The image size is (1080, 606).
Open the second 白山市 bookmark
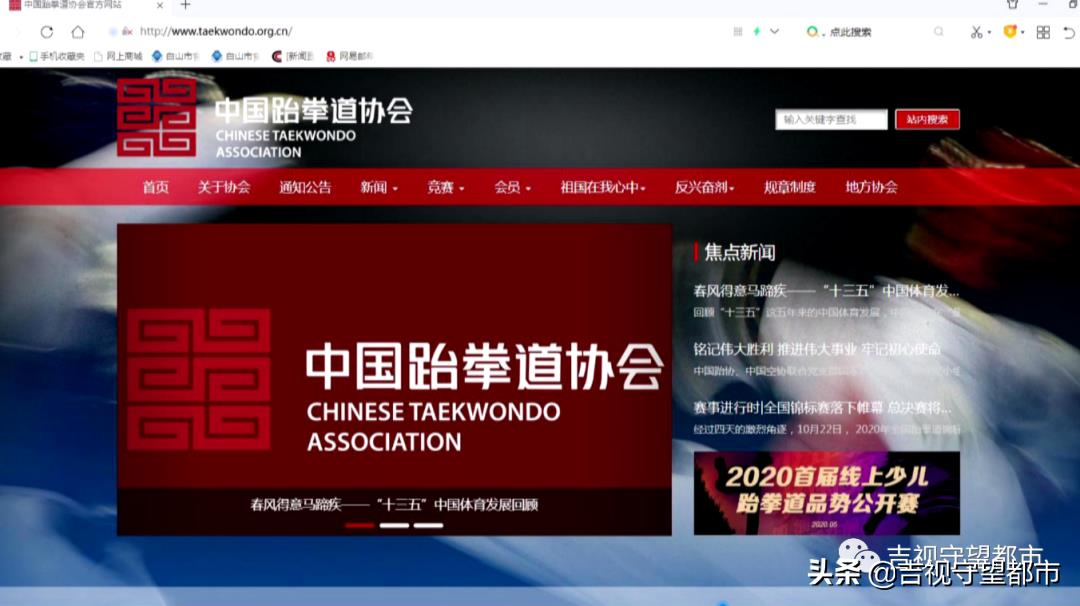coord(235,56)
